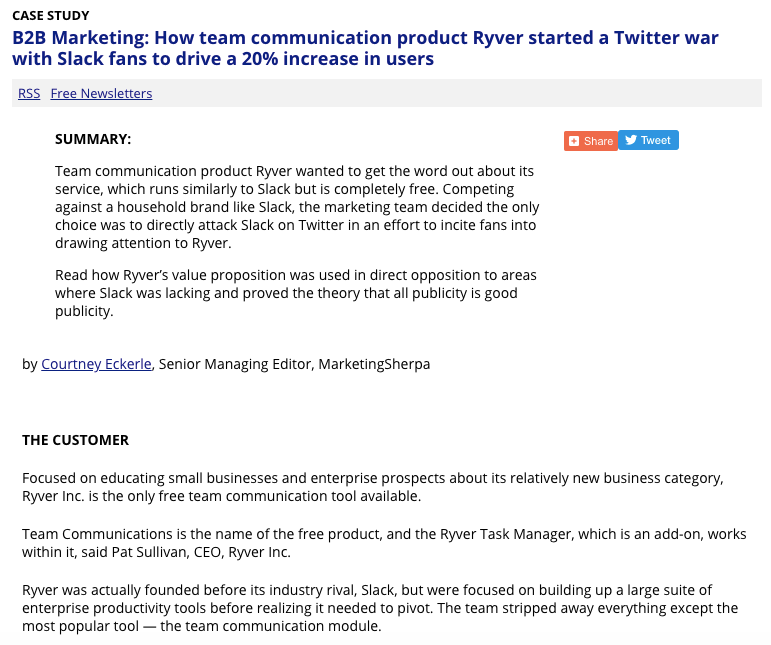The image size is (771, 645).
Task: Click the blue Tweet button label
Action: coord(655,140)
